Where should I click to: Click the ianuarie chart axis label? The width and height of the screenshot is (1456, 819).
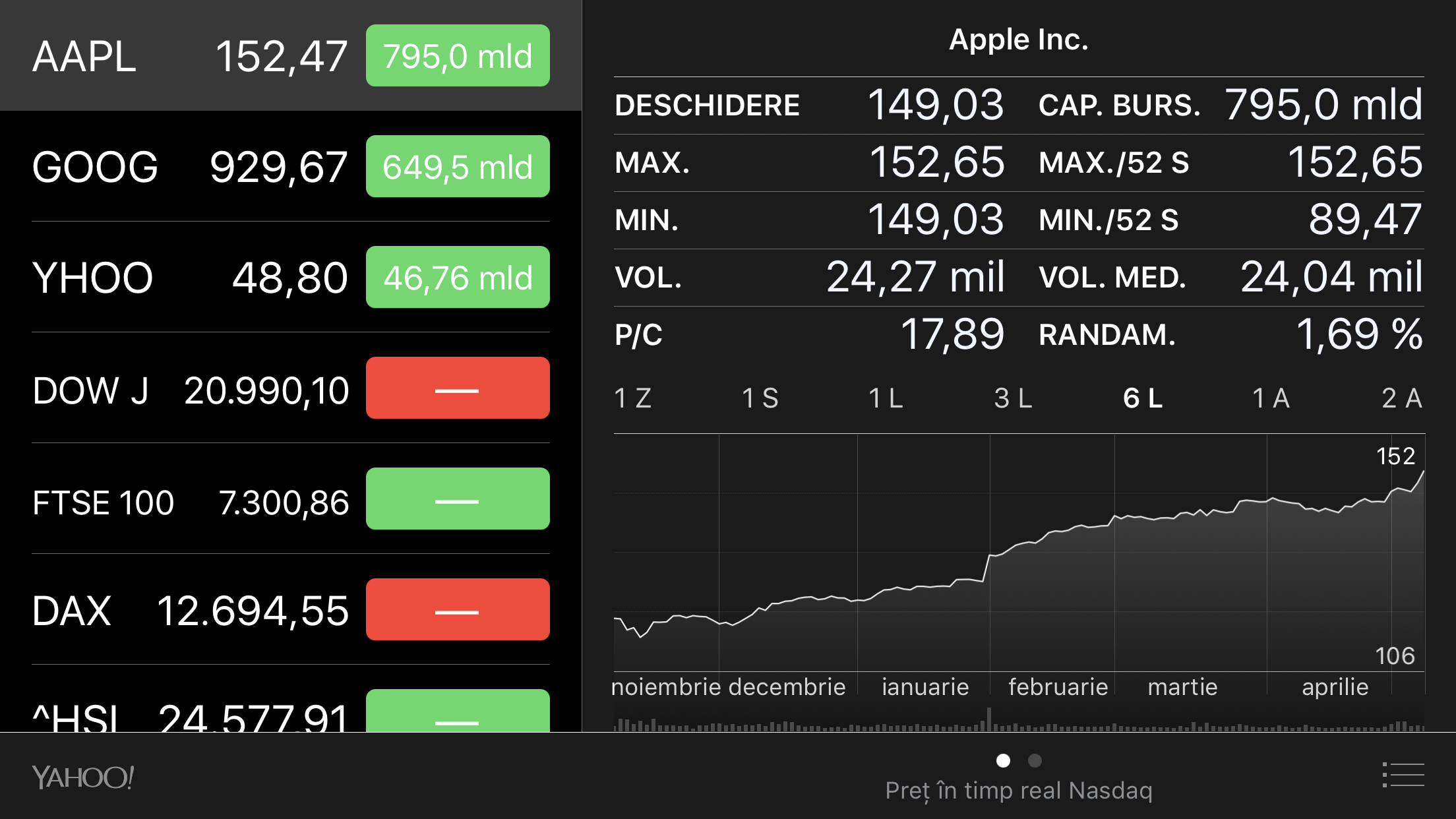(x=925, y=687)
